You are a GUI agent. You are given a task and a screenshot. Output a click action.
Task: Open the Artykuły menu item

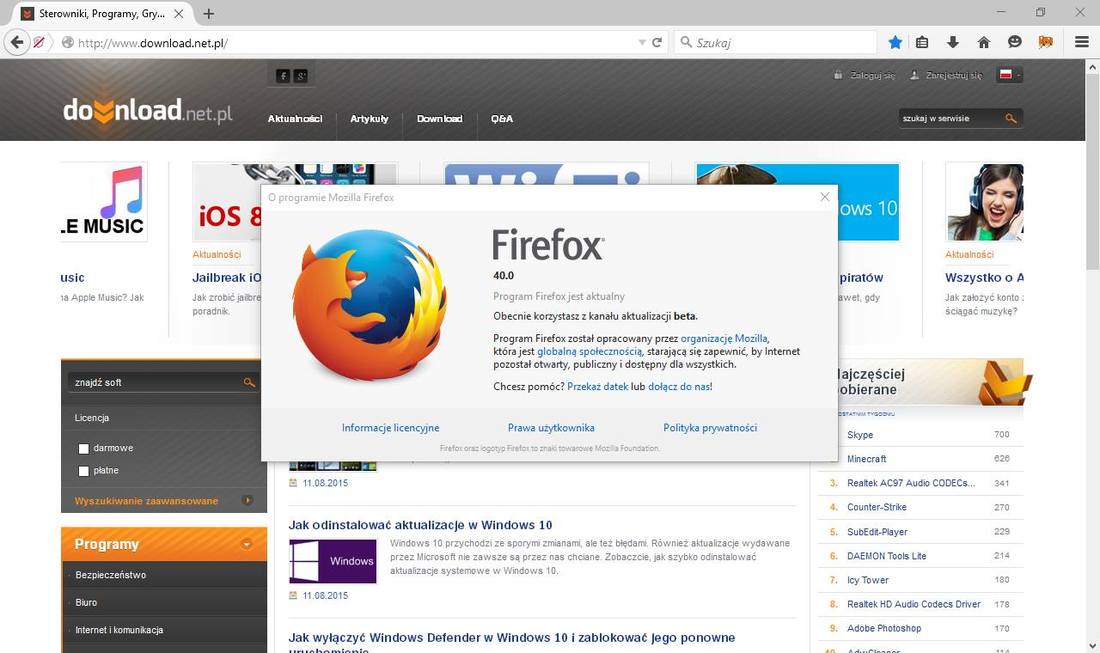pos(369,119)
